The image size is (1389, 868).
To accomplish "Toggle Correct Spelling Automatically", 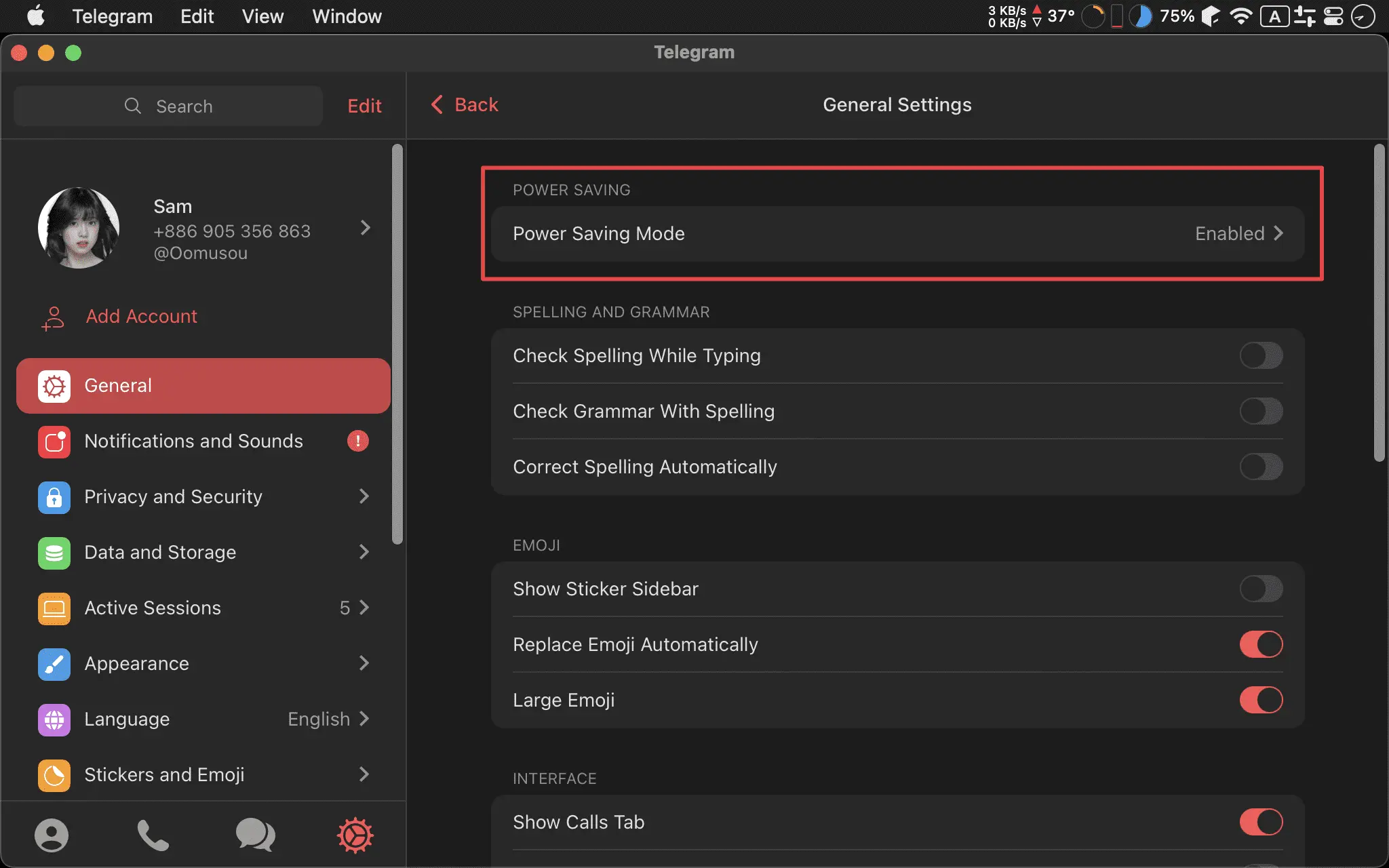I will tap(1261, 467).
